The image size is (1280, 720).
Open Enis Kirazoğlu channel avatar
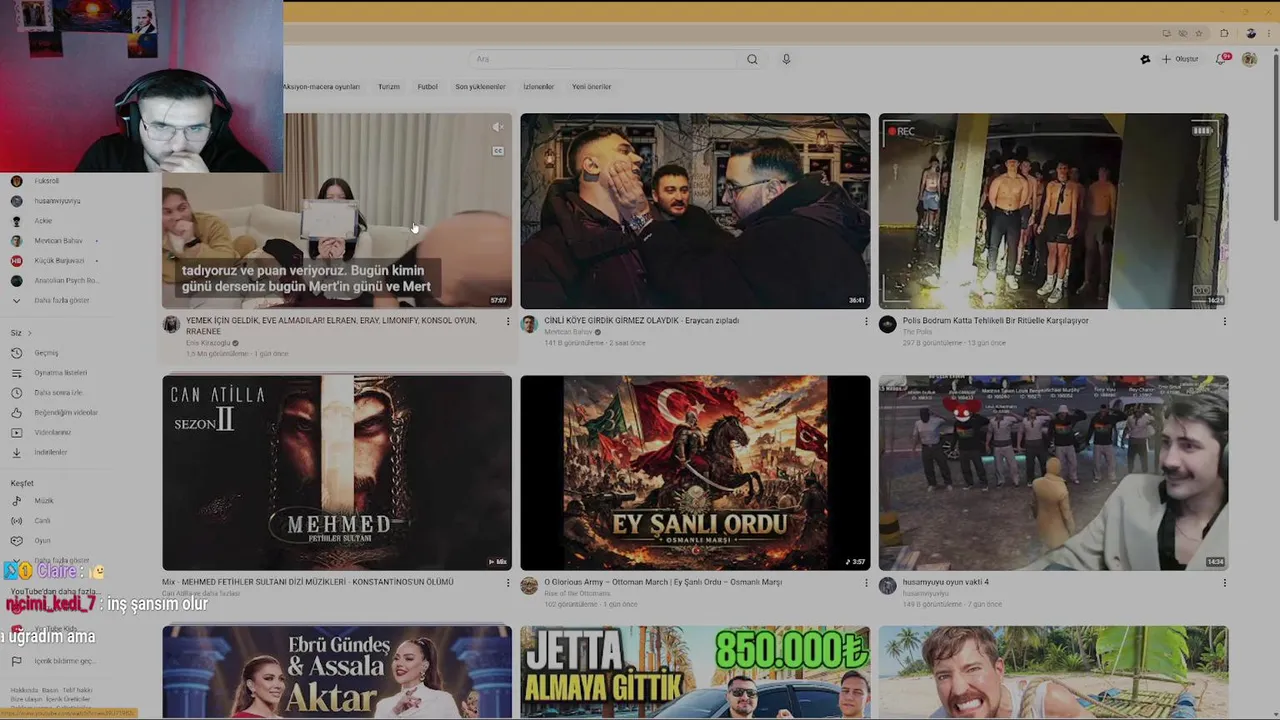(x=171, y=325)
